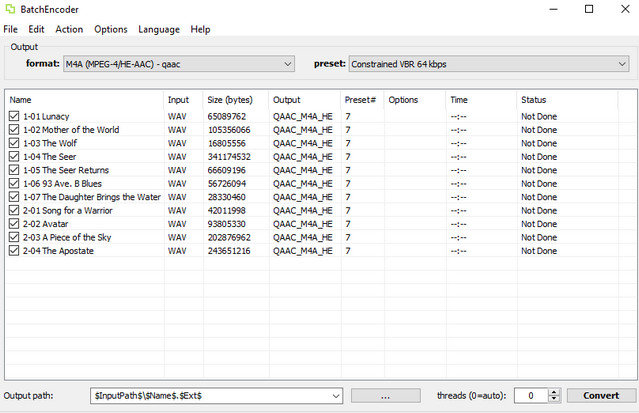Image resolution: width=639 pixels, height=413 pixels.
Task: Click size value 105356066
Action: tap(229, 130)
